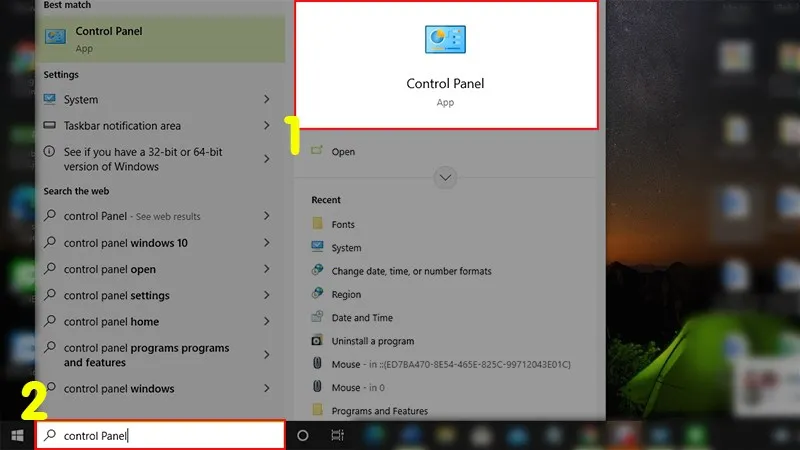Open Programs and Features from Recent
Image resolution: width=800 pixels, height=450 pixels.
pyautogui.click(x=380, y=411)
